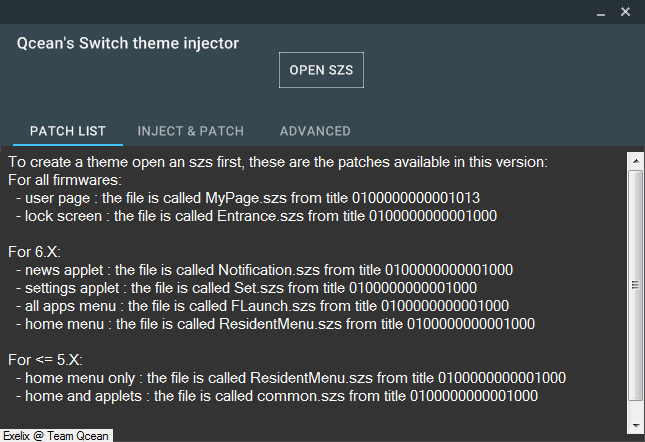The image size is (645, 442).
Task: Switch to the Inject & Patch tab
Action: click(190, 131)
